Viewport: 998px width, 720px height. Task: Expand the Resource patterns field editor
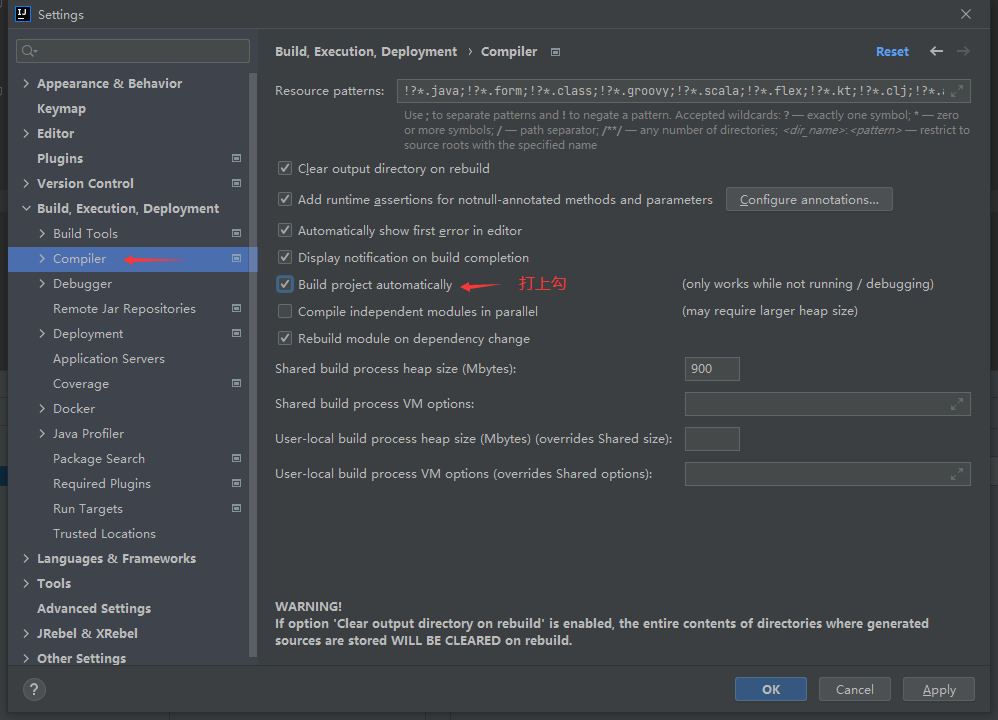pyautogui.click(x=957, y=91)
